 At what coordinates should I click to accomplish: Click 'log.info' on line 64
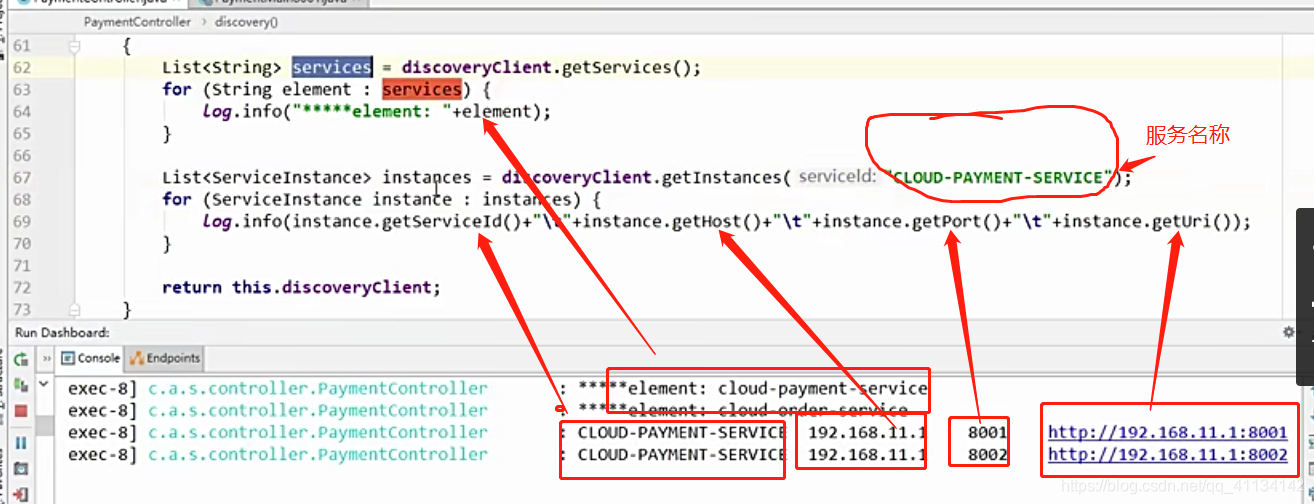[242, 111]
